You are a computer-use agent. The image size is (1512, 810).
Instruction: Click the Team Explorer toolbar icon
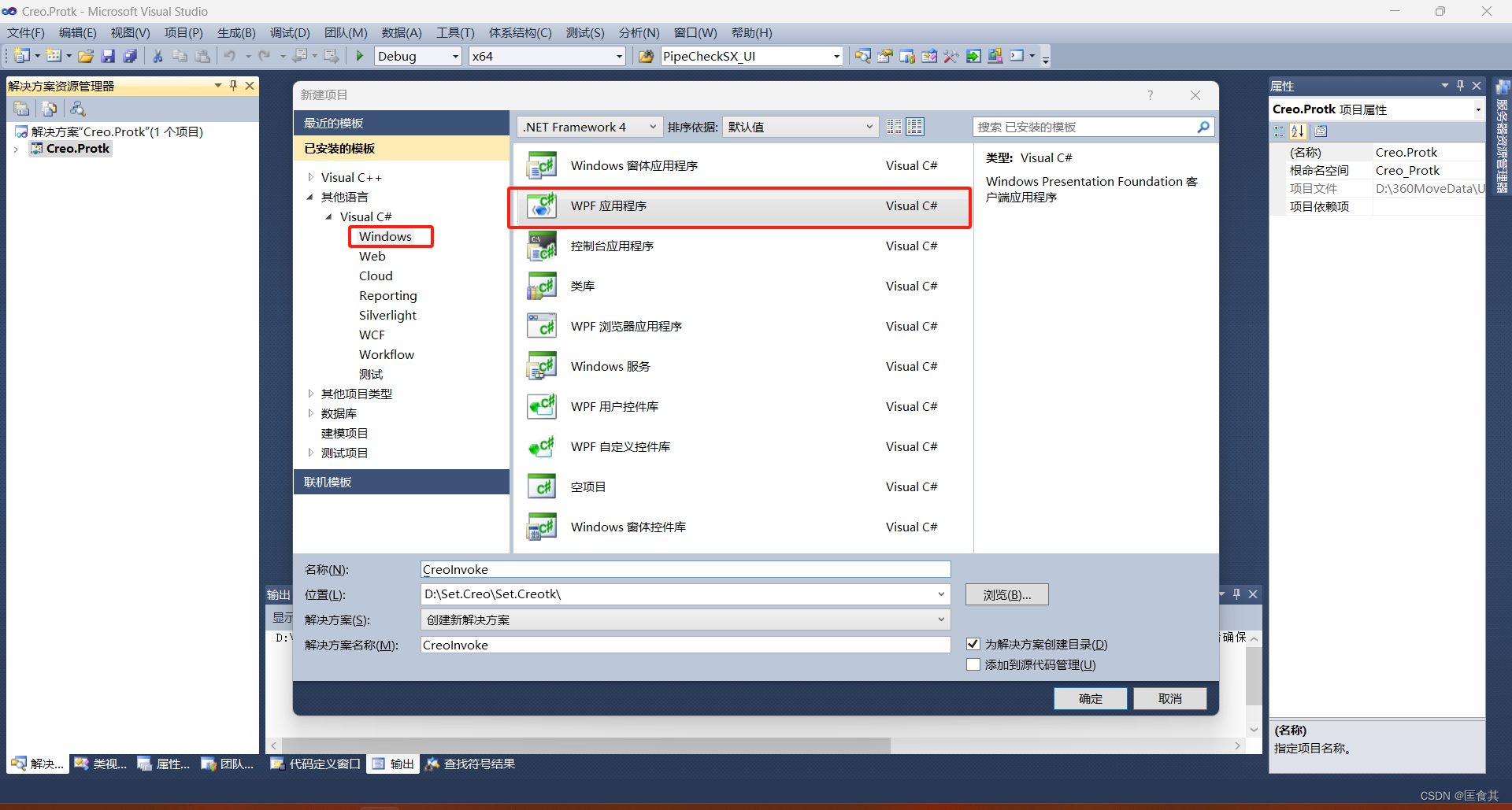click(x=907, y=56)
